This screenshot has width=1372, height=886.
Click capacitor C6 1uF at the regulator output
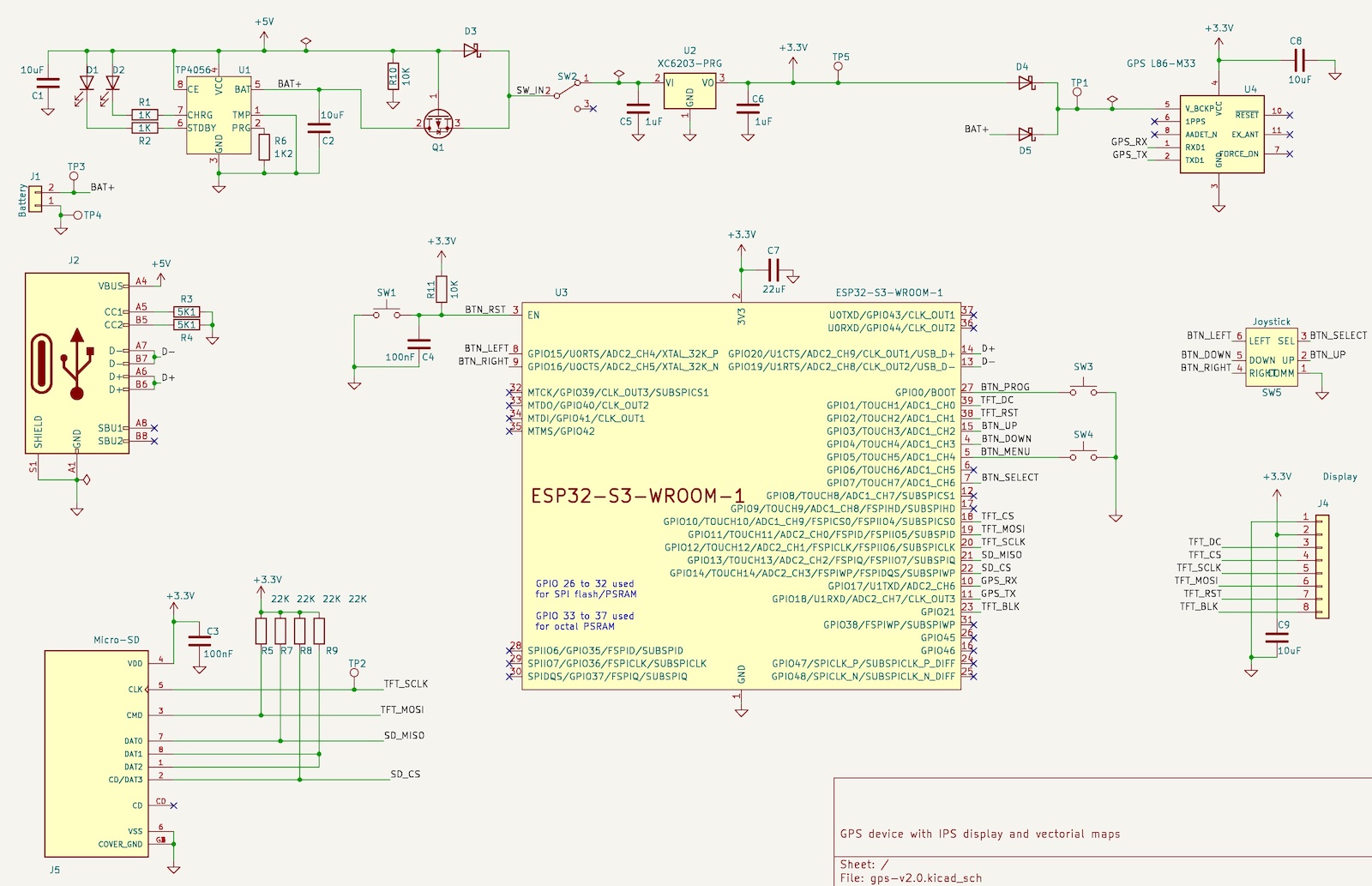click(x=748, y=109)
